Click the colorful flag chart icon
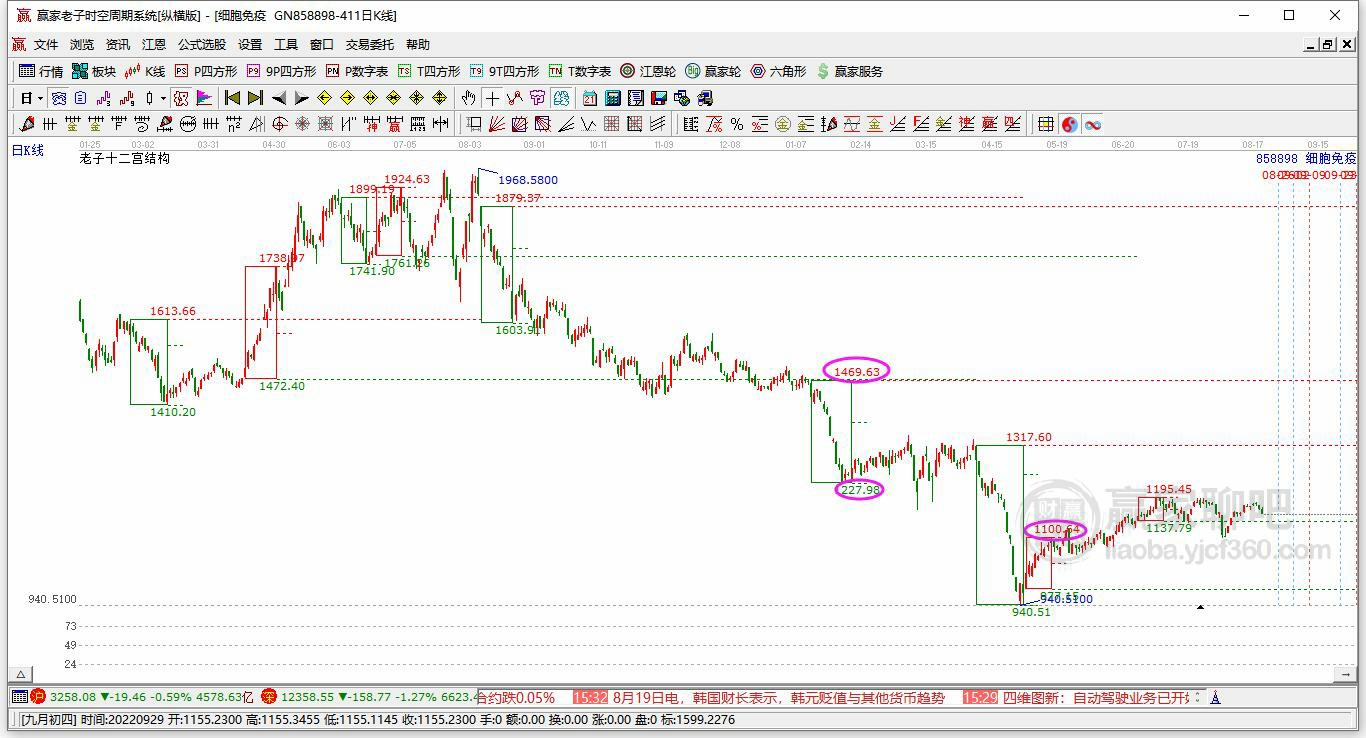This screenshot has height=738, width=1366. coord(204,98)
